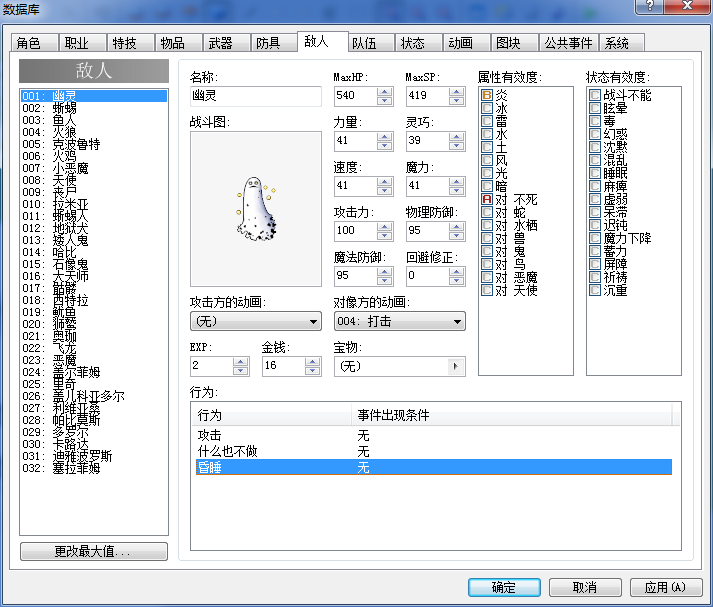This screenshot has width=713, height=607.
Task: Open the 攻击方的动画 dropdown
Action: pyautogui.click(x=256, y=321)
